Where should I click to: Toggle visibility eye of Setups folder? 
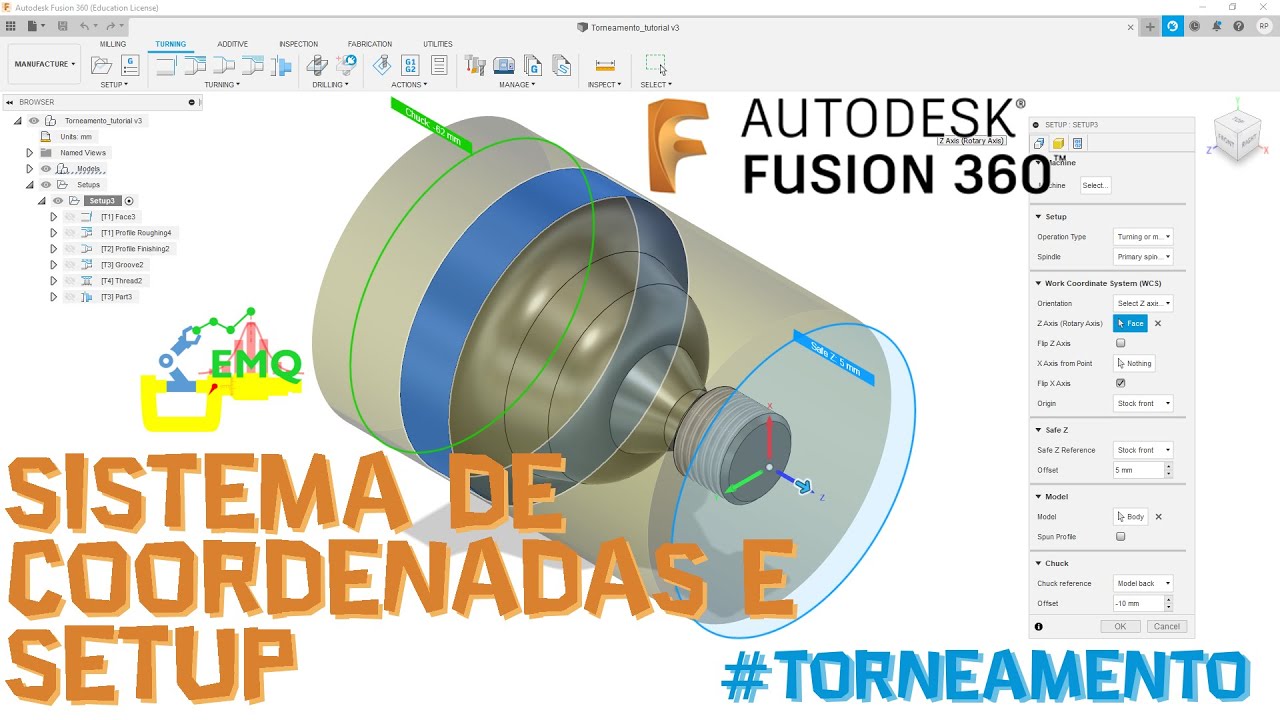tap(46, 185)
